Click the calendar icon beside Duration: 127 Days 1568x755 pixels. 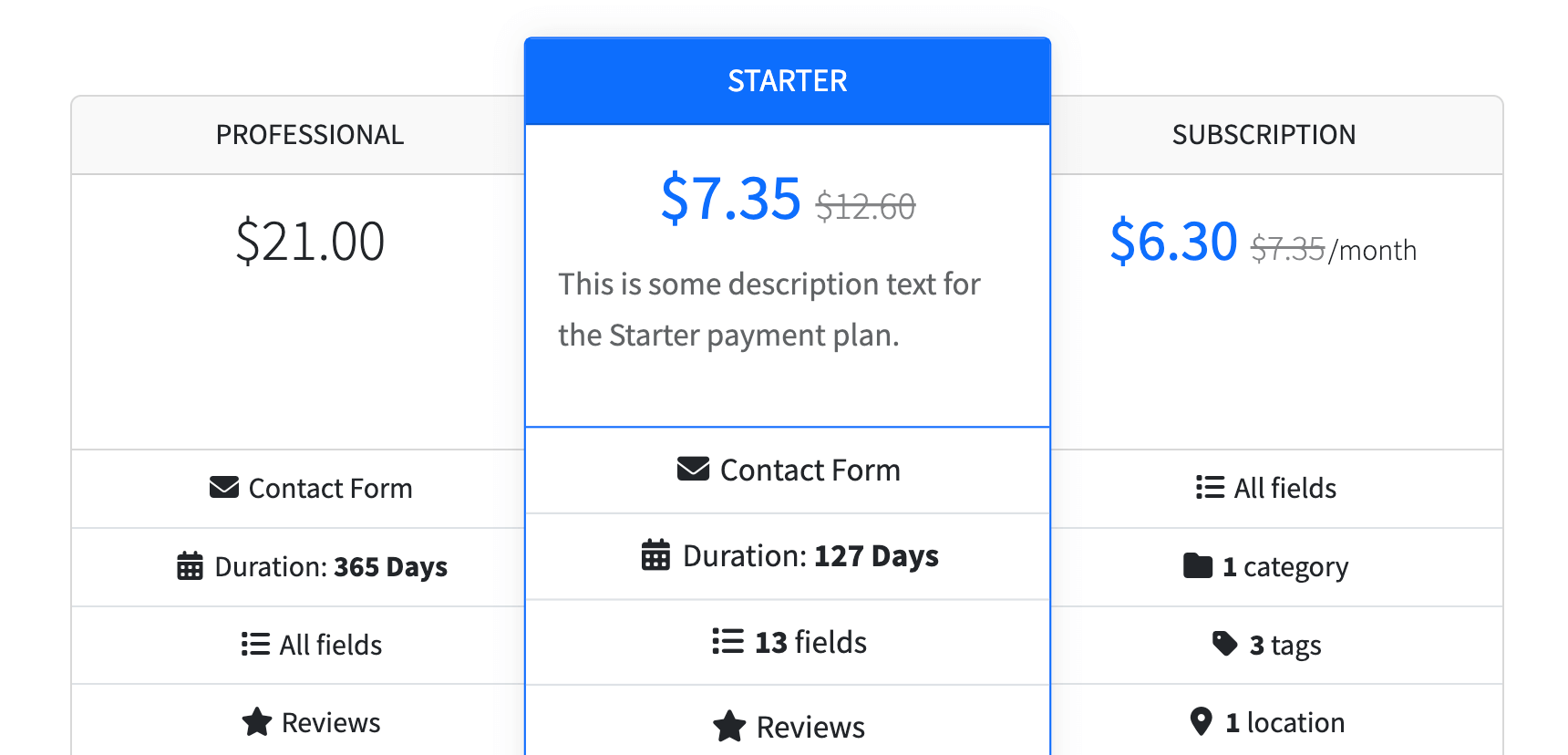(655, 555)
